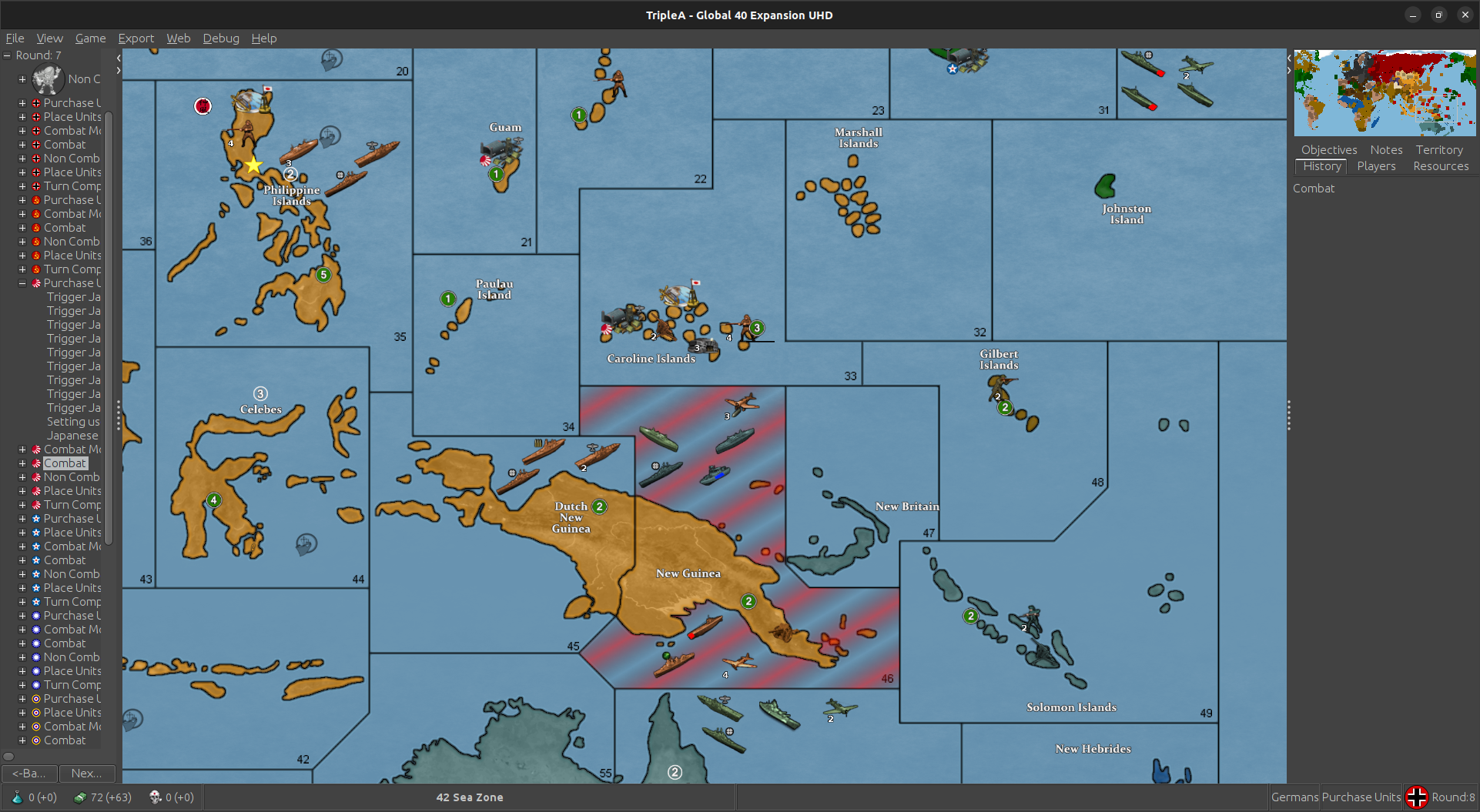Screen dimensions: 1480x812
Task: Select the yellow star capital marker on Philippines
Action: pyautogui.click(x=253, y=165)
